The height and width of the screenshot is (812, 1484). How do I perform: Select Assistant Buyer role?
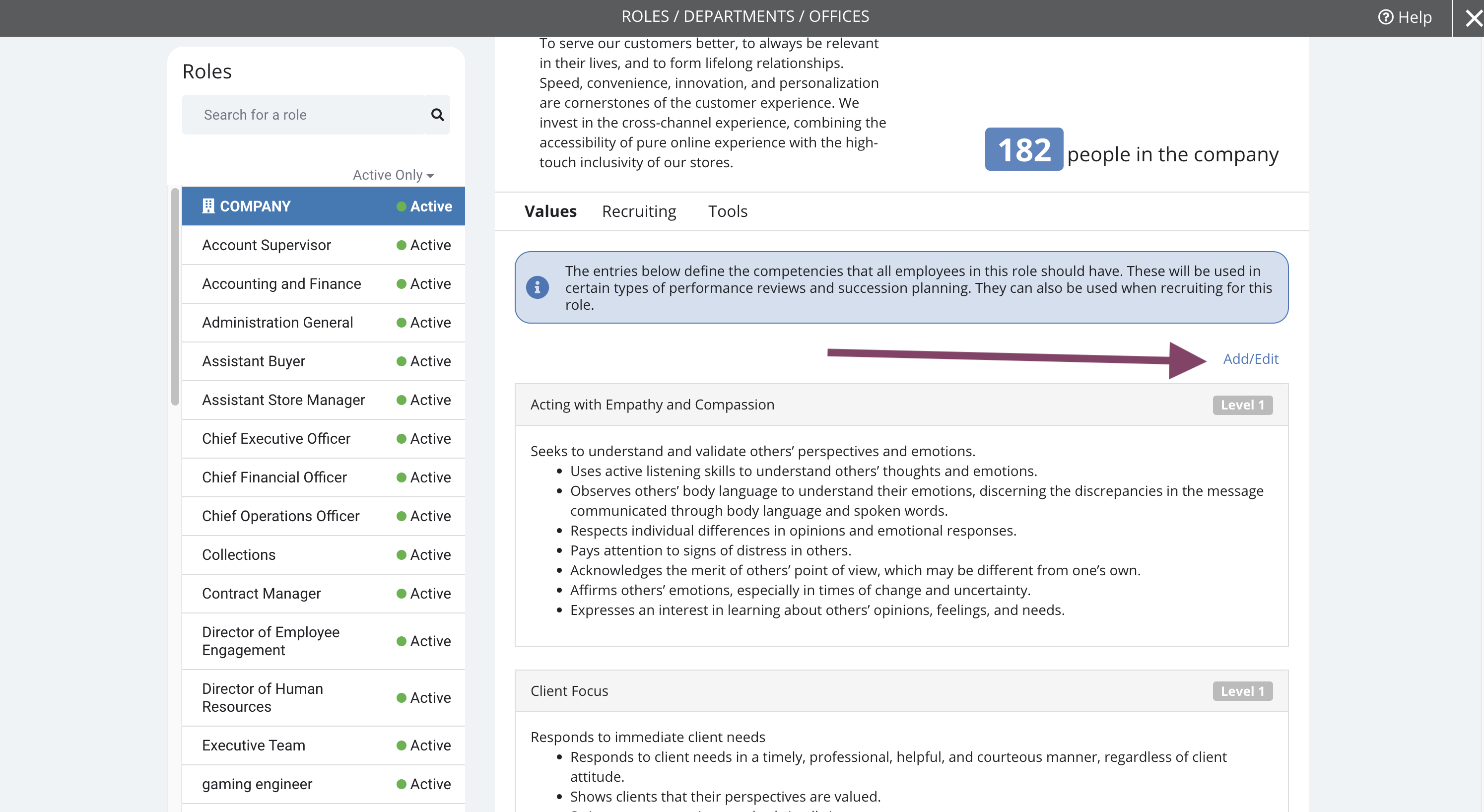(323, 361)
